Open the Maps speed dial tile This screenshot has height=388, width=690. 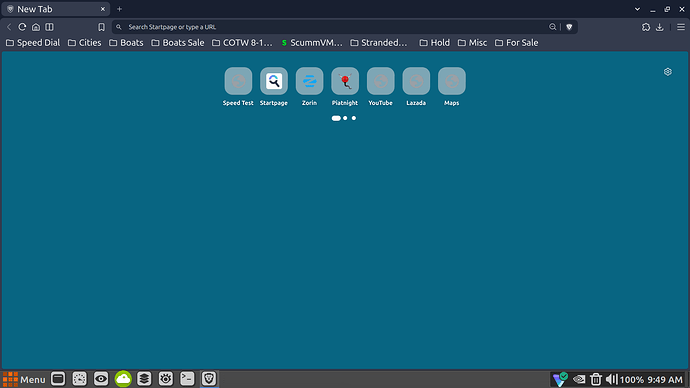[452, 87]
